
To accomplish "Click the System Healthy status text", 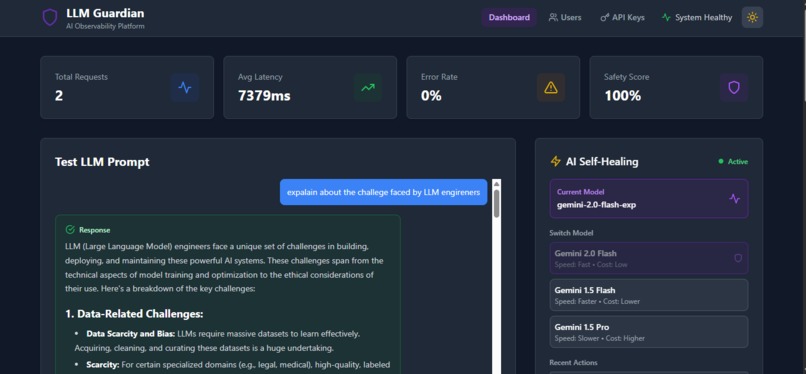I will pos(703,17).
